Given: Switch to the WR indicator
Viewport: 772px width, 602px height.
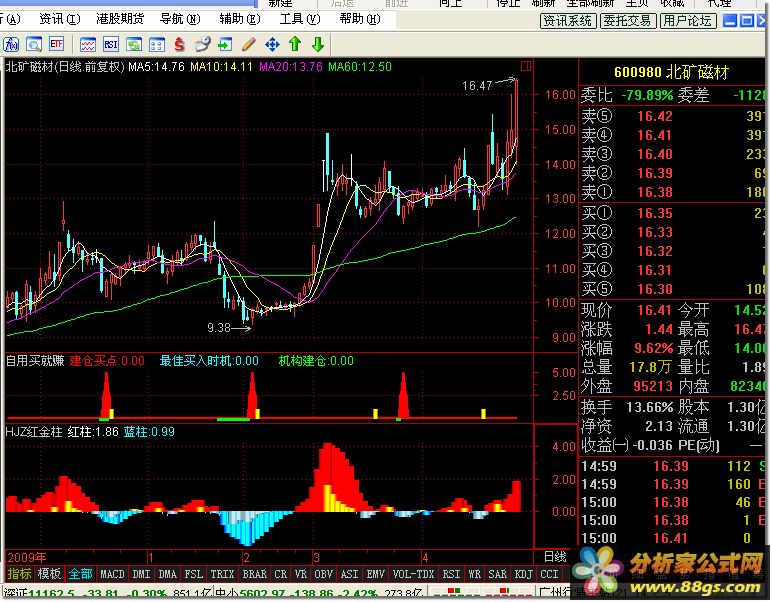Looking at the screenshot, I should click(x=475, y=574).
